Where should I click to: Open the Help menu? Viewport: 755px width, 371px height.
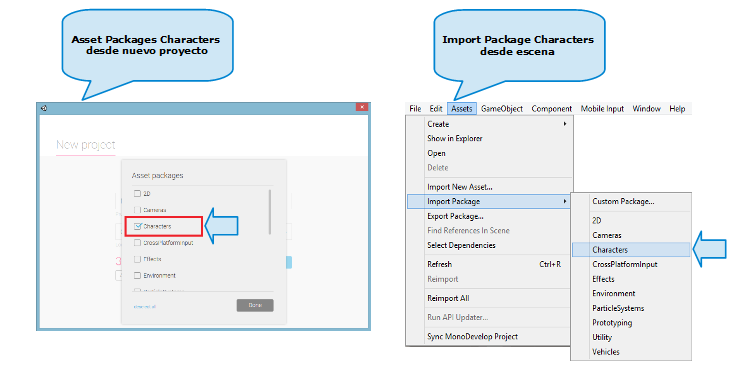677,109
